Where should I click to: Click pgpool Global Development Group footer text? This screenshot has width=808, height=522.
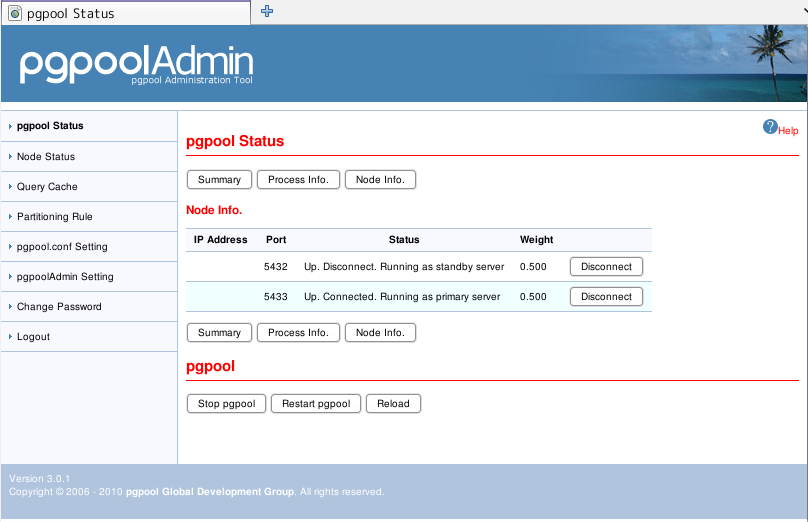[210, 492]
